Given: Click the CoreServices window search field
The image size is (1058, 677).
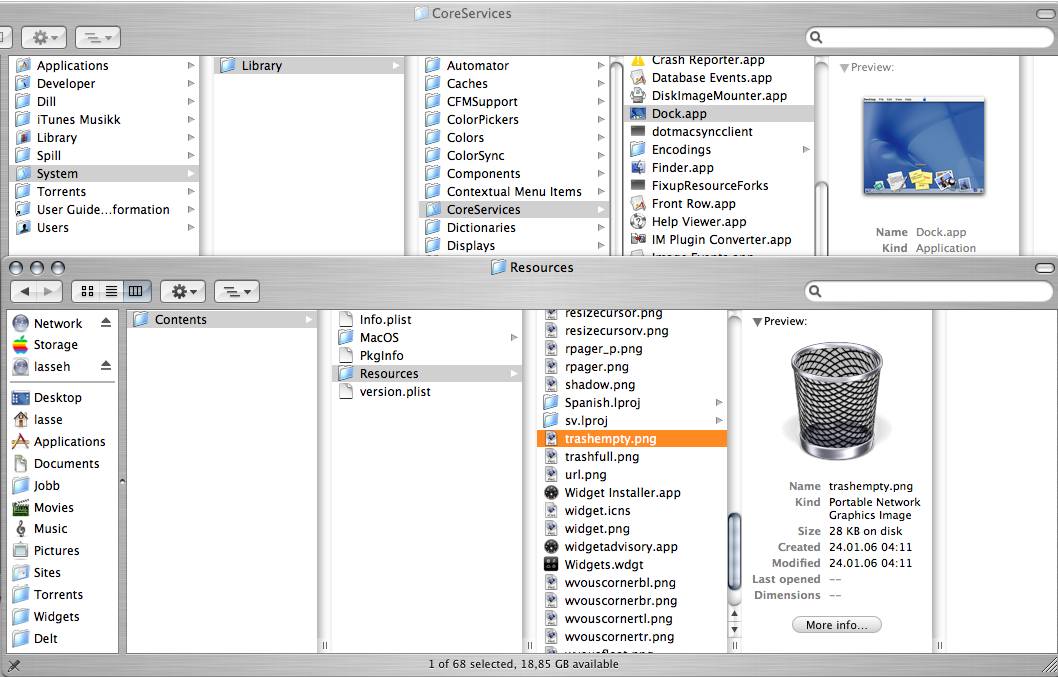Looking at the screenshot, I should pos(929,37).
